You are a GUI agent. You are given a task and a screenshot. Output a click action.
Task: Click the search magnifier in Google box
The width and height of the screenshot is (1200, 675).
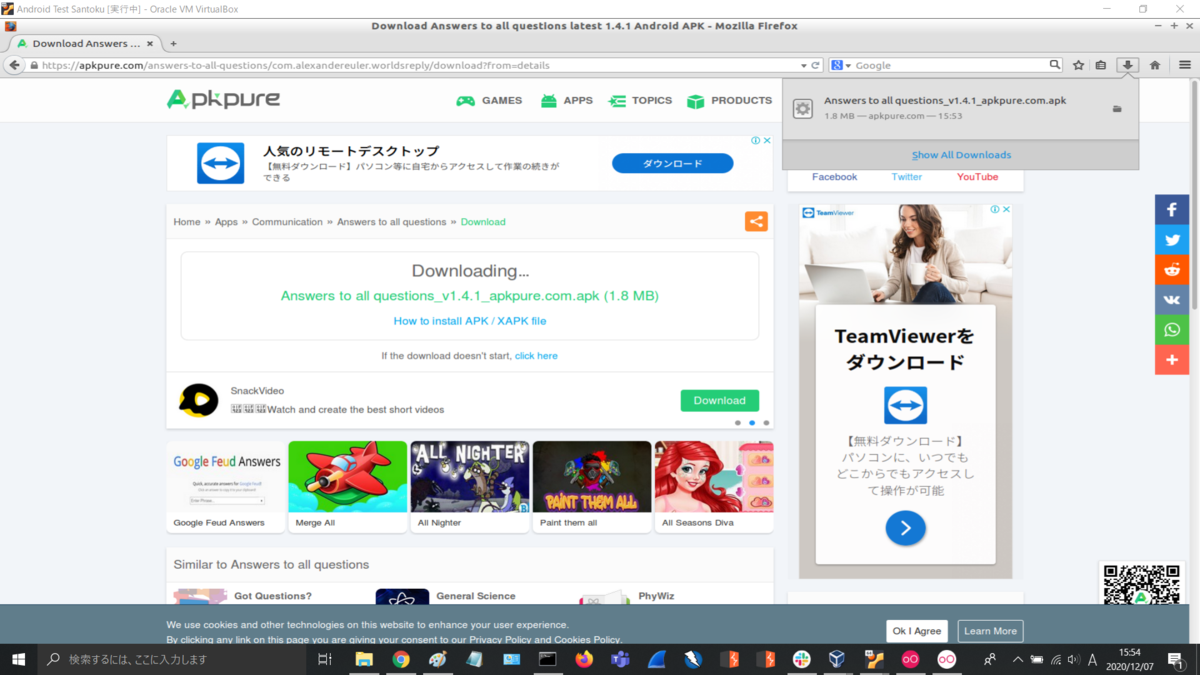(1055, 65)
